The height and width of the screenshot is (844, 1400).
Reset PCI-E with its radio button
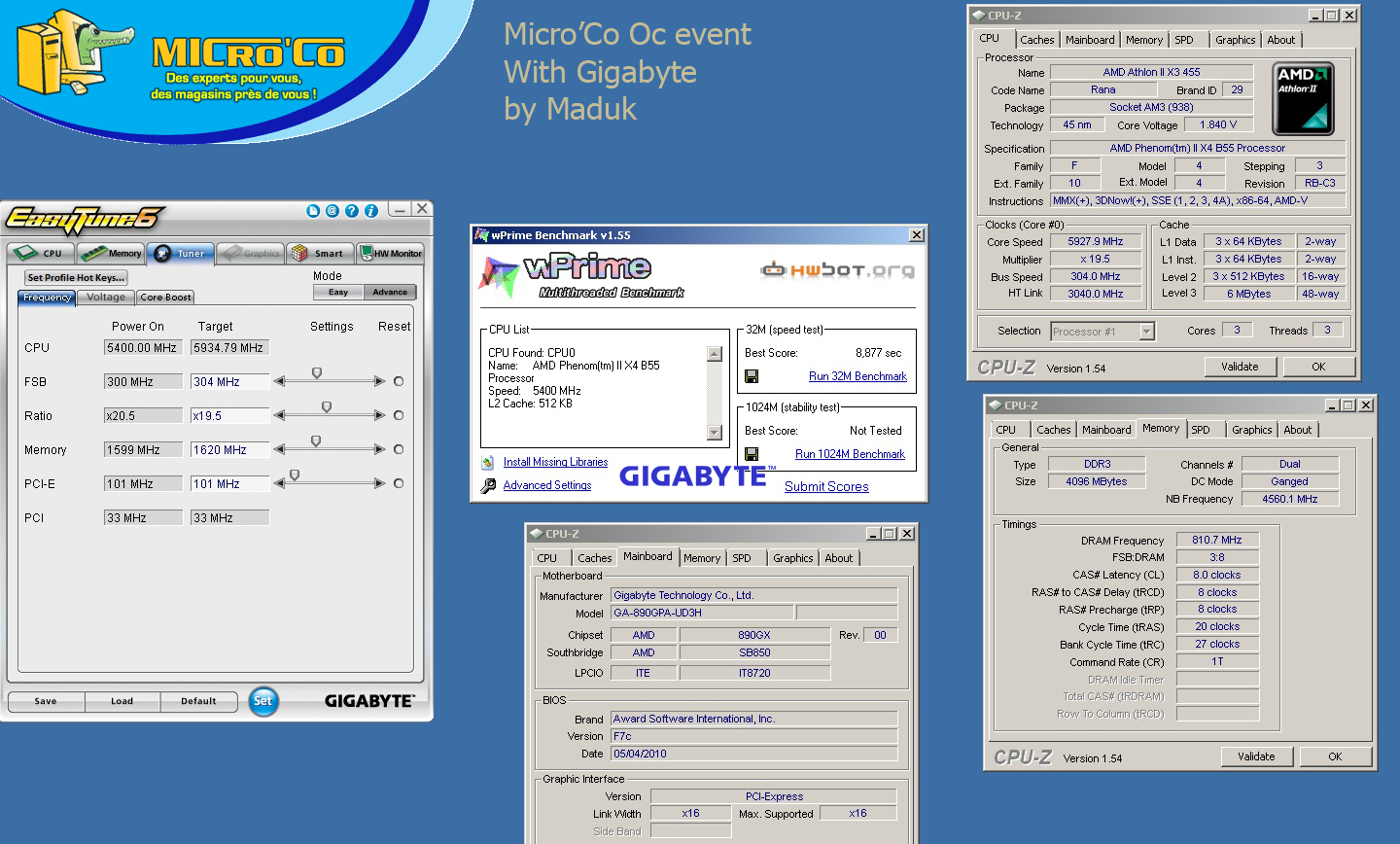[399, 483]
